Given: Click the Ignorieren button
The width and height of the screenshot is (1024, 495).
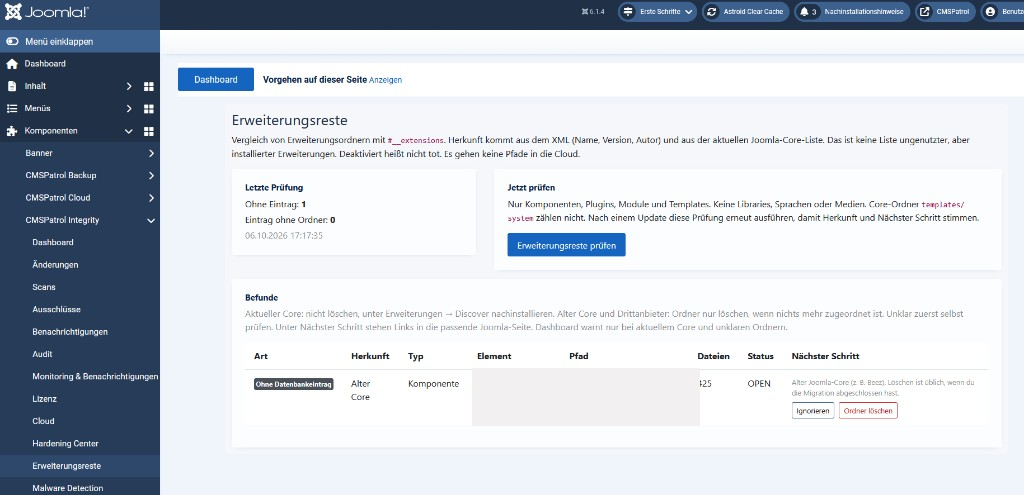Looking at the screenshot, I should tap(813, 411).
